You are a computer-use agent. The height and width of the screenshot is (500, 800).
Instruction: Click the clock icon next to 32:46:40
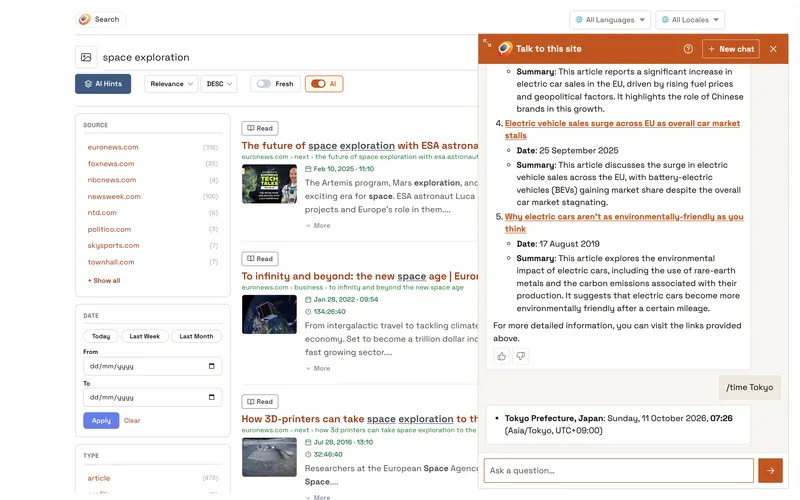tap(308, 455)
